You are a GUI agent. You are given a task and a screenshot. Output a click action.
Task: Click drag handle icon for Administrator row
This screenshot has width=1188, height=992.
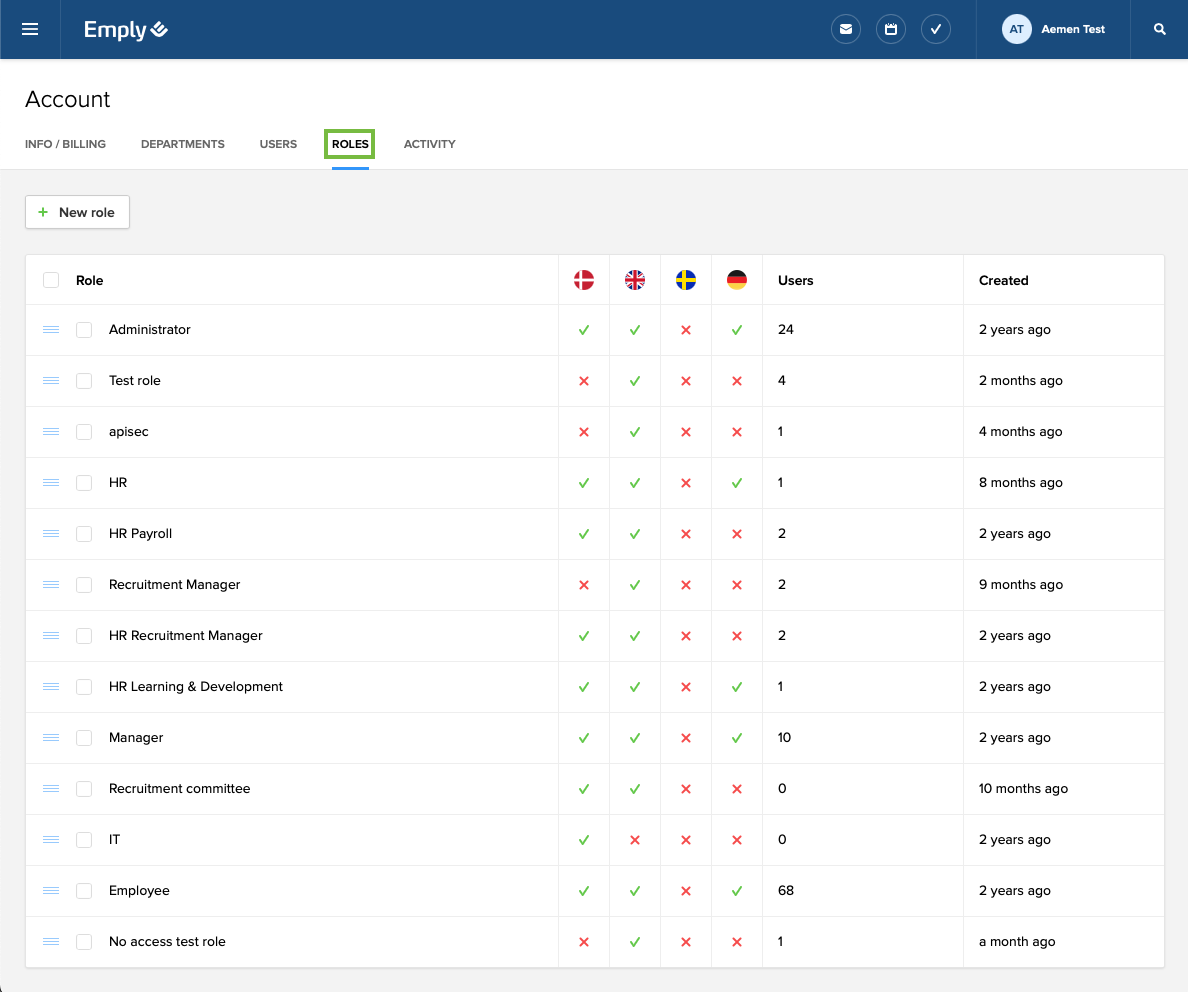coord(51,330)
